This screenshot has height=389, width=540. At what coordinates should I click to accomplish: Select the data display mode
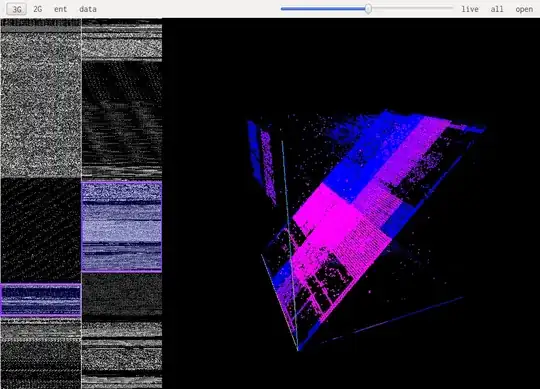click(88, 9)
